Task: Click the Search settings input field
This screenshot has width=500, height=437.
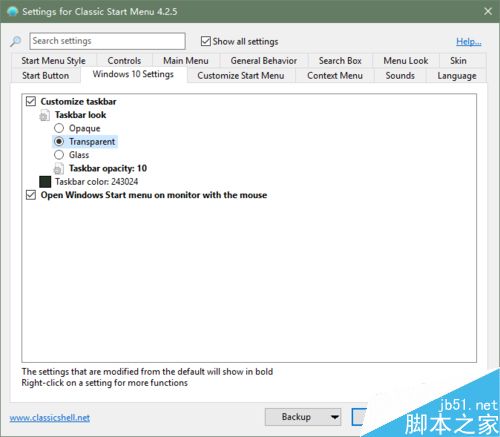Action: [107, 41]
